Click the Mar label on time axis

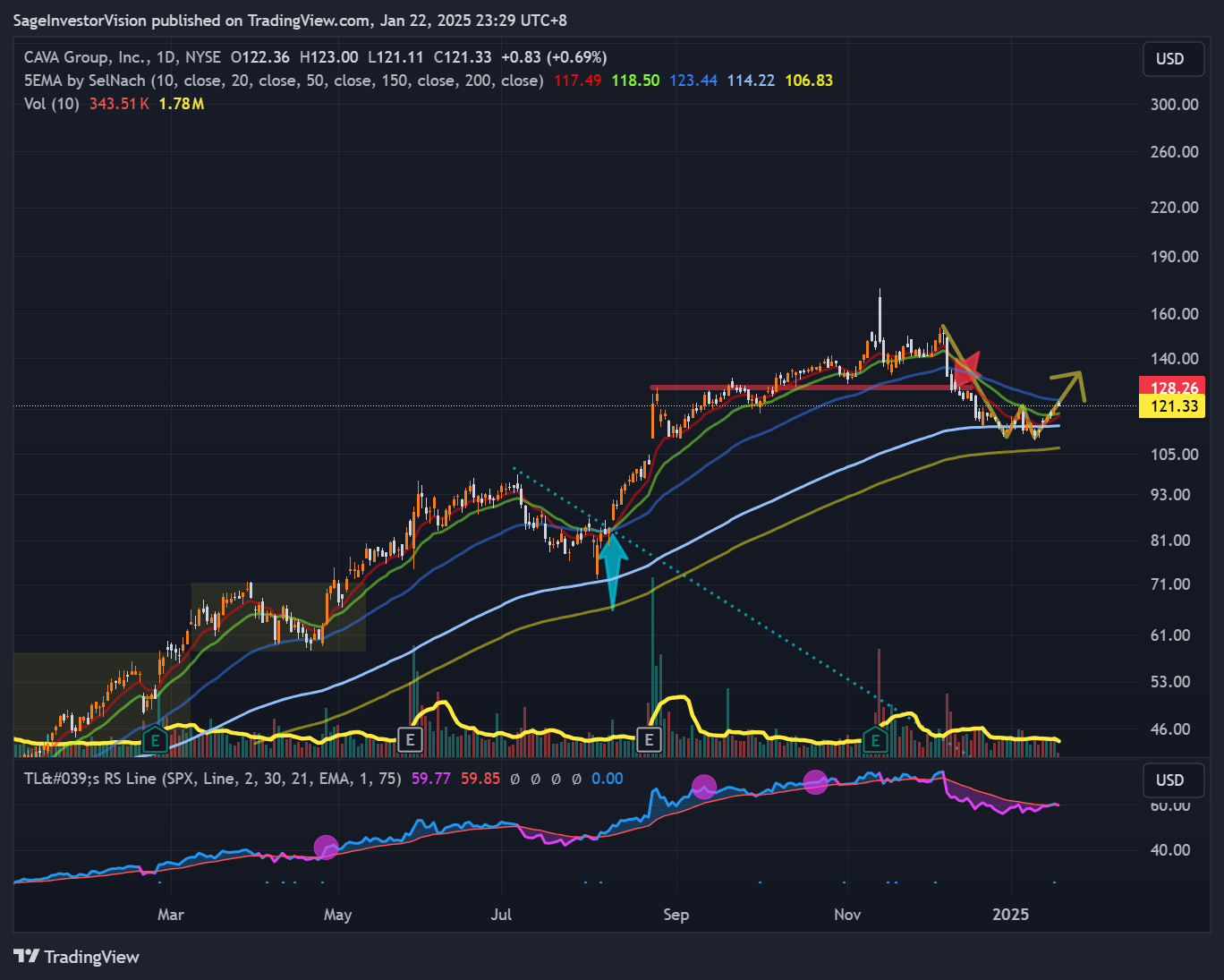pos(171,915)
